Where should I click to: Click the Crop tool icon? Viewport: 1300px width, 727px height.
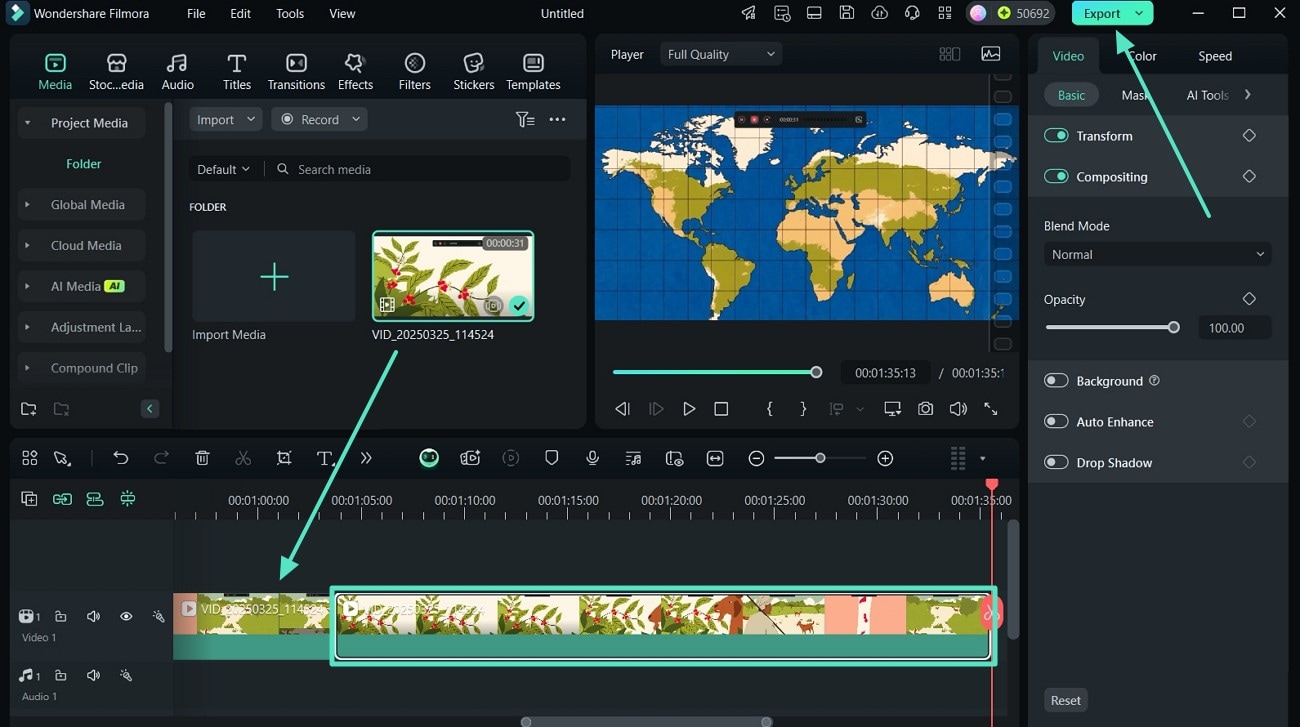284,458
